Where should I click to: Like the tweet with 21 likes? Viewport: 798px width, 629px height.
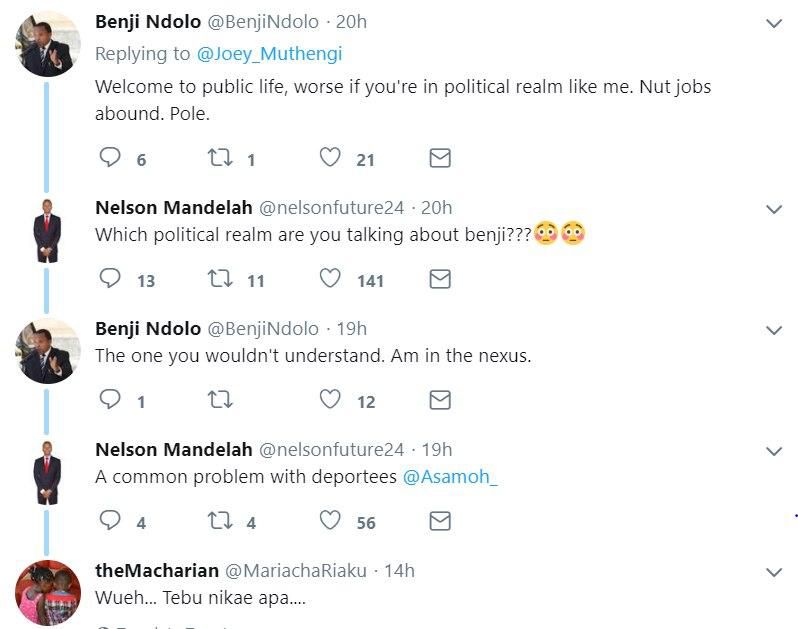[330, 158]
